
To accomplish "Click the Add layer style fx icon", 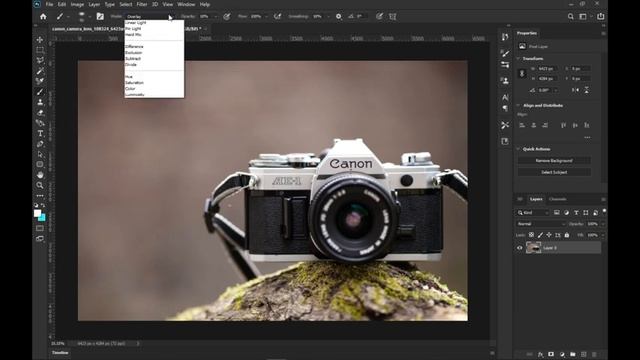I will (540, 354).
